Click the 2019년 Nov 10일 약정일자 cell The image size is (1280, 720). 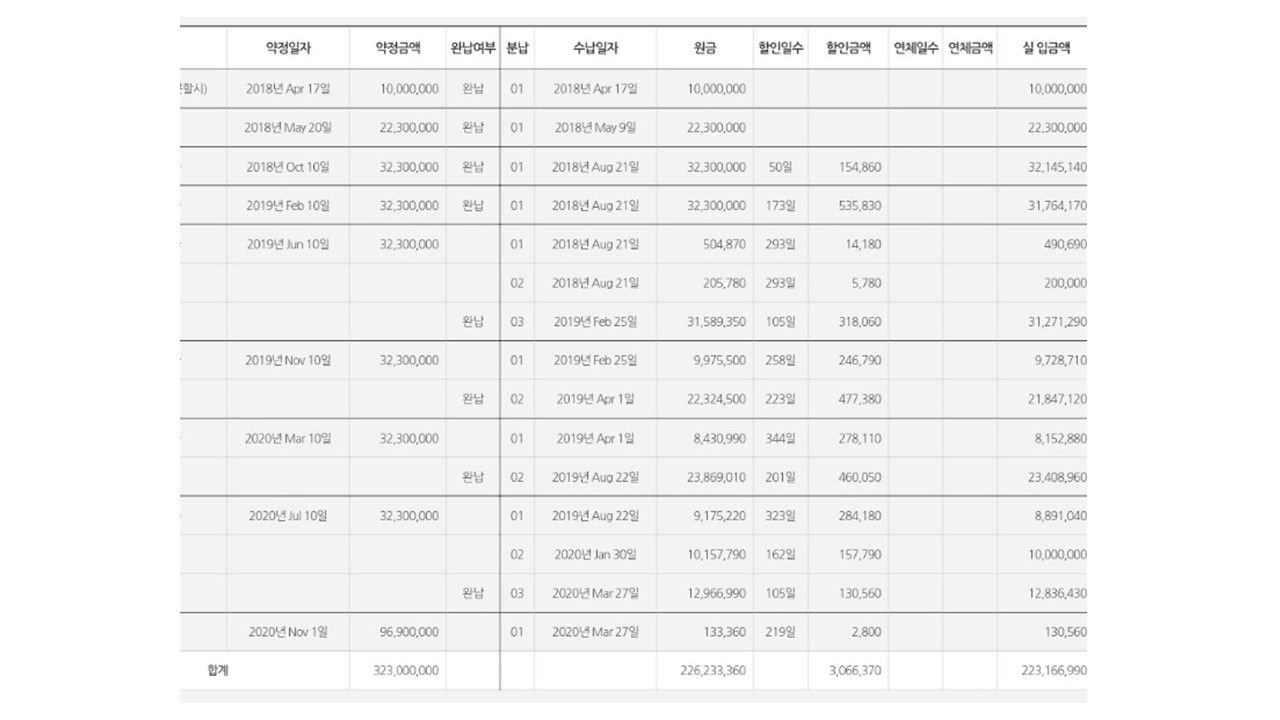[x=288, y=361]
